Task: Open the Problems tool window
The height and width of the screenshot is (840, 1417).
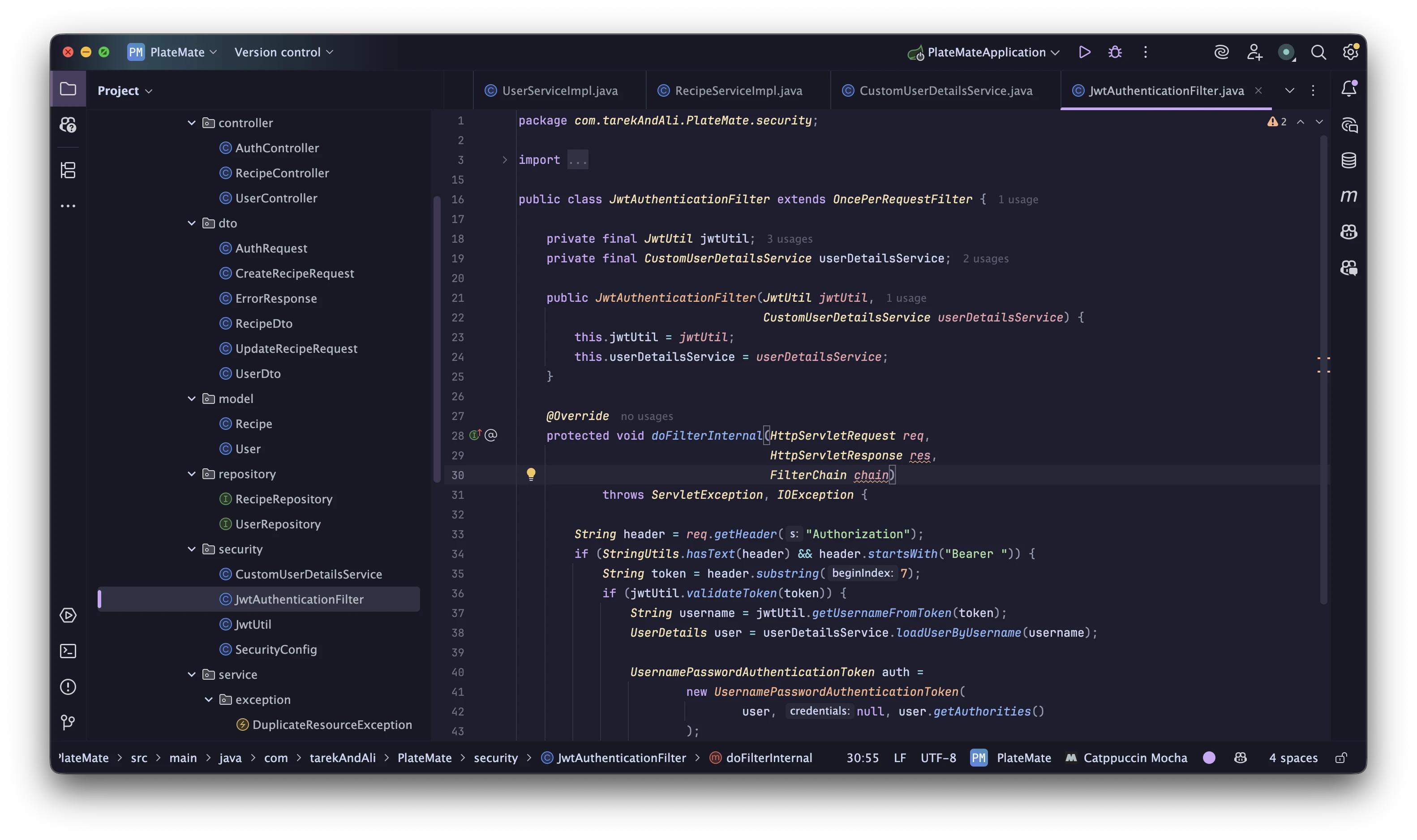Action: click(68, 686)
